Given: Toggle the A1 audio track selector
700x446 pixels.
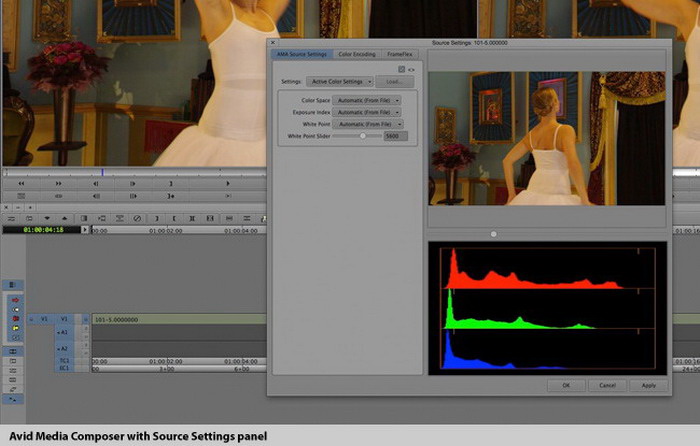Looking at the screenshot, I should coord(62,331).
